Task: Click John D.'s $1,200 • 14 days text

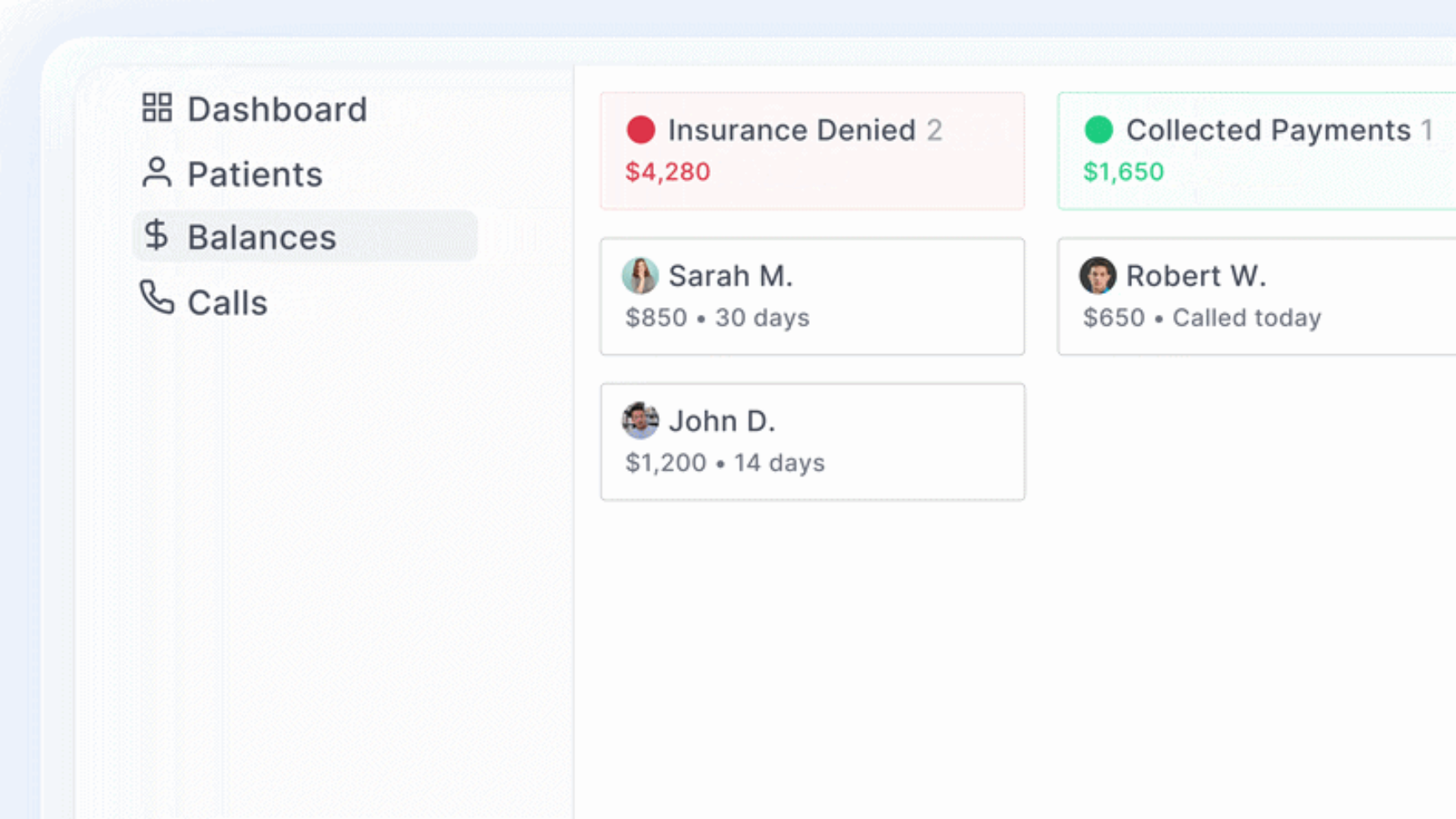Action: (x=725, y=462)
